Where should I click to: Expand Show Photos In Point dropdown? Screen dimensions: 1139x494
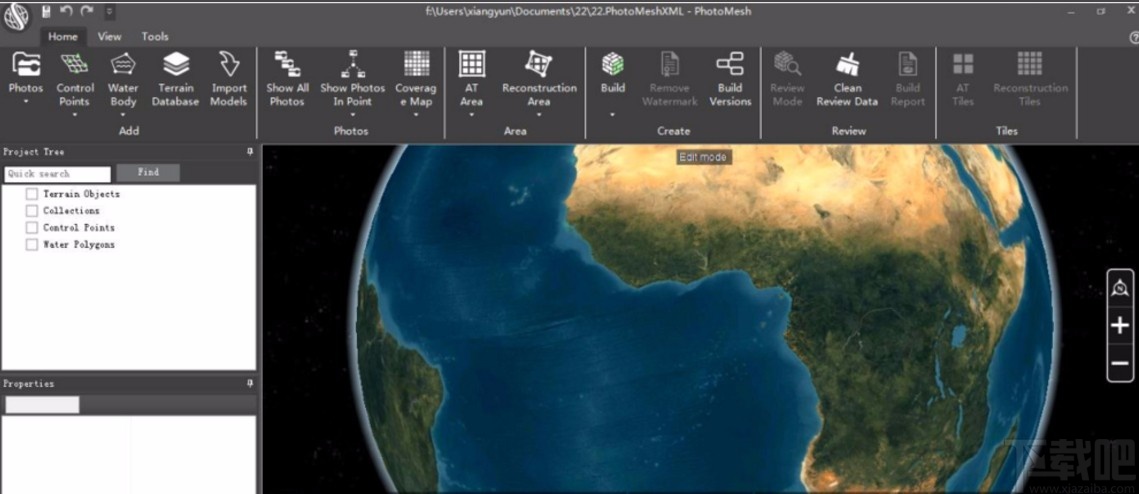352,115
